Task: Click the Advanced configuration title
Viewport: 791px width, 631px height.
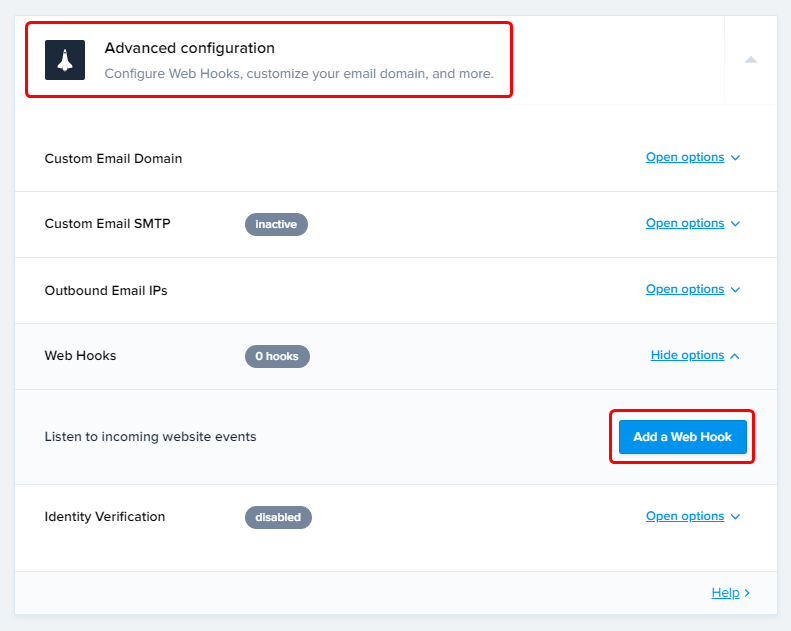Action: (189, 48)
